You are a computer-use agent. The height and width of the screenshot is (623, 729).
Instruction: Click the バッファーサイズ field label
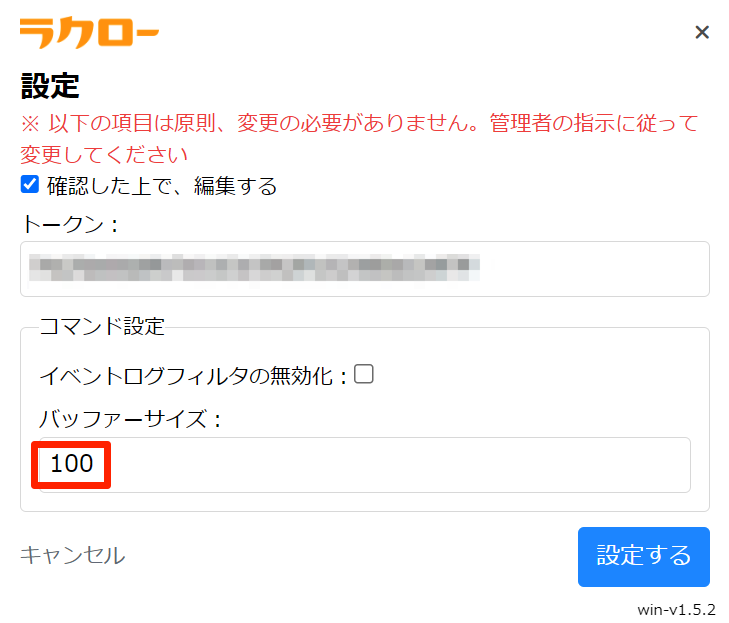129,419
